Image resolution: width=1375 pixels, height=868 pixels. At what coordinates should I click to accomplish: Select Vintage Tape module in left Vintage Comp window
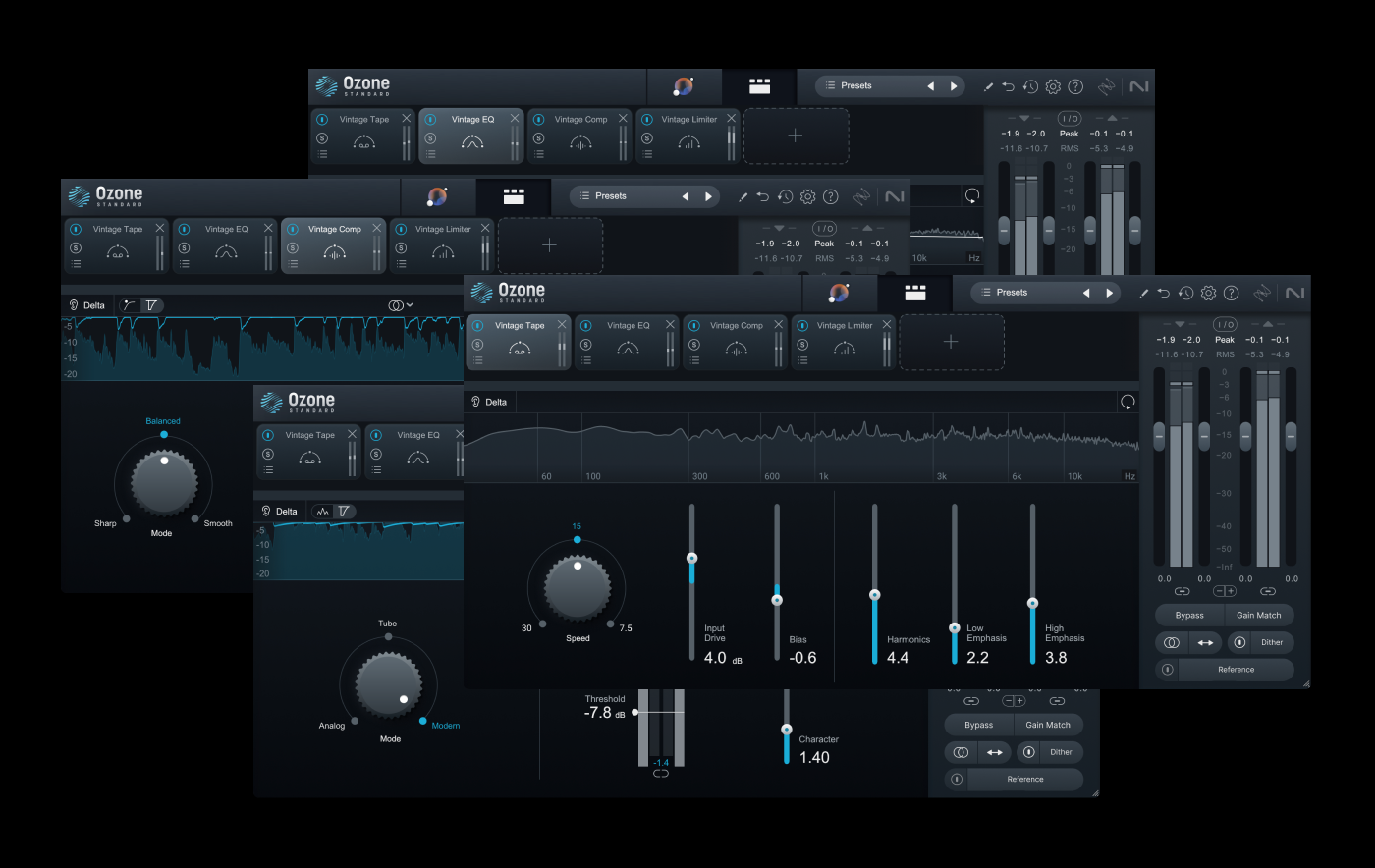pos(117,245)
